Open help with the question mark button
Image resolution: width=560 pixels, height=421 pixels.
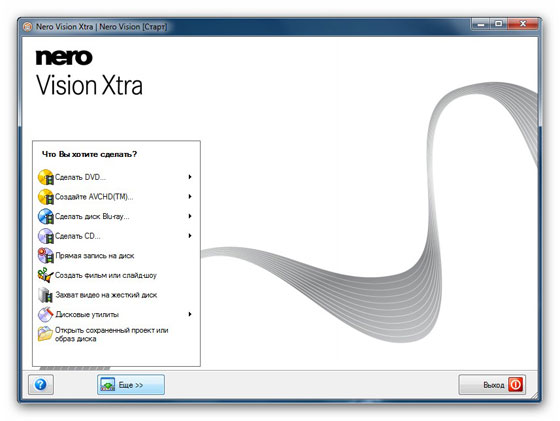tap(41, 385)
